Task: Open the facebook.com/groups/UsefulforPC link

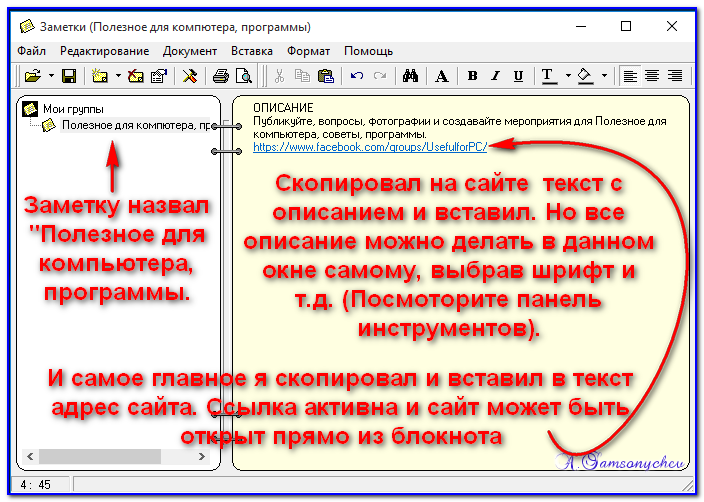Action: pos(370,147)
